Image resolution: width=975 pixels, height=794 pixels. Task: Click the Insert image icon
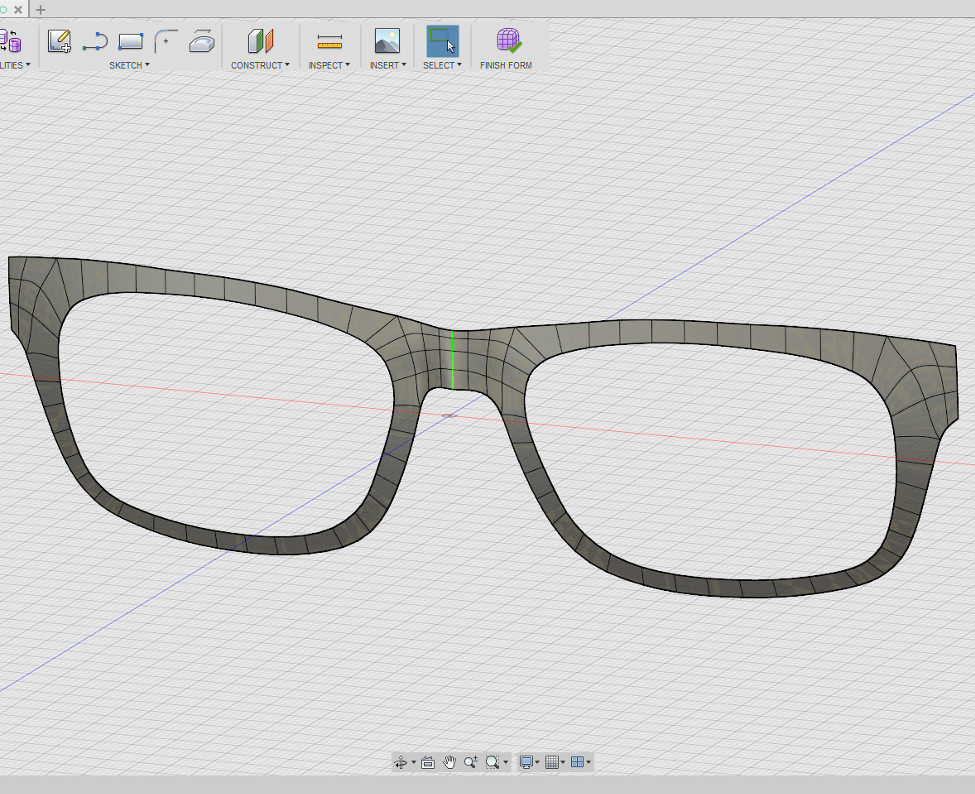(387, 41)
